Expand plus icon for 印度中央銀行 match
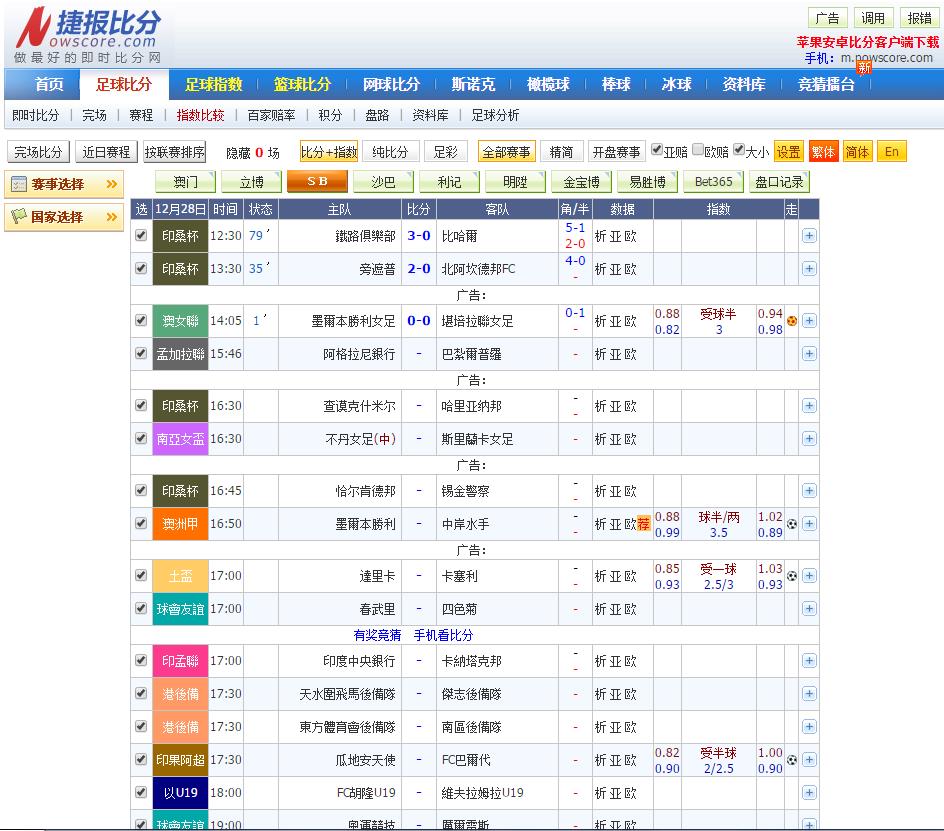The width and height of the screenshot is (944, 831). (809, 661)
